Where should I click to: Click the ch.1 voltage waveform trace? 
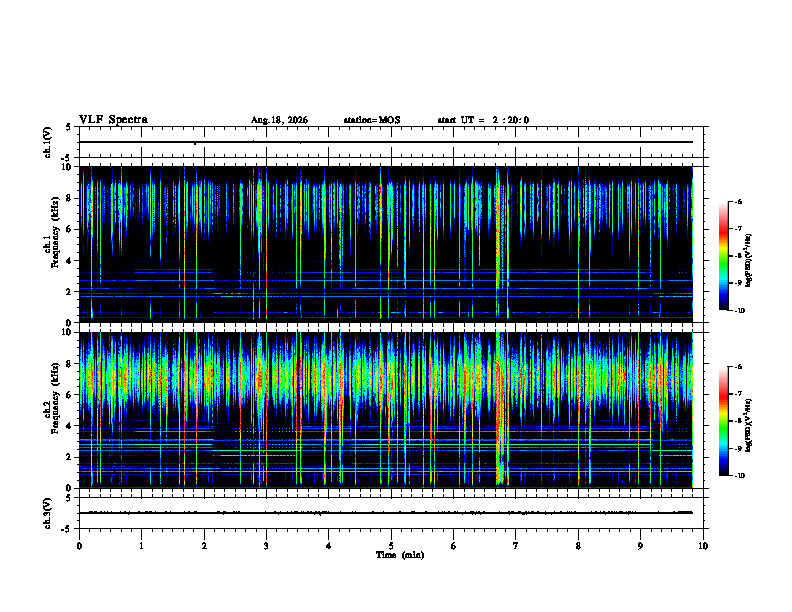[x=386, y=142]
